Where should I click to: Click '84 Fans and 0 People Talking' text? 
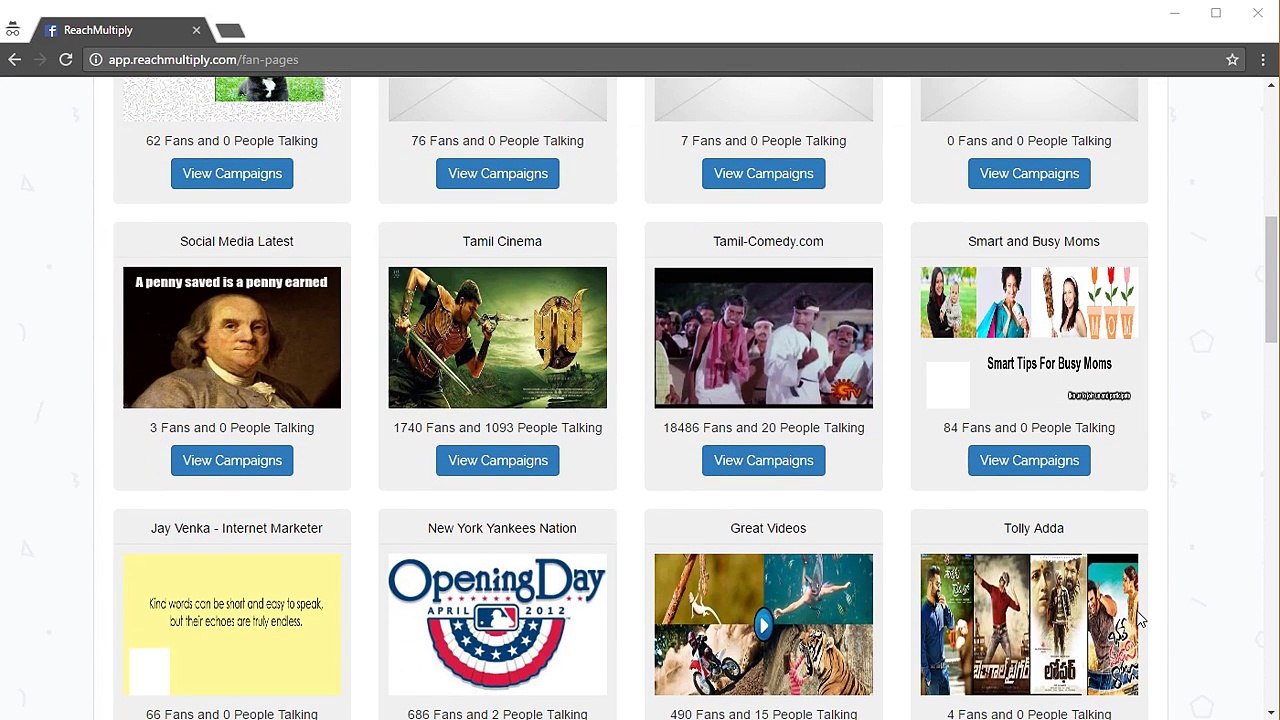pyautogui.click(x=1029, y=428)
